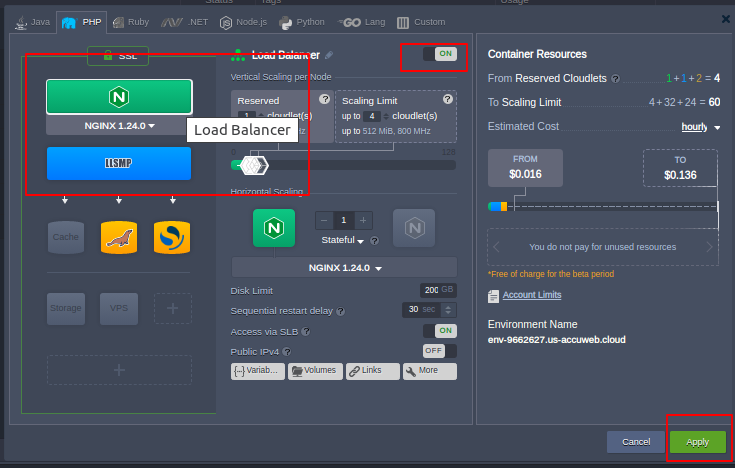Viewport: 735px width, 468px height.
Task: Select the NGINX load balancer block
Action: coord(119,97)
